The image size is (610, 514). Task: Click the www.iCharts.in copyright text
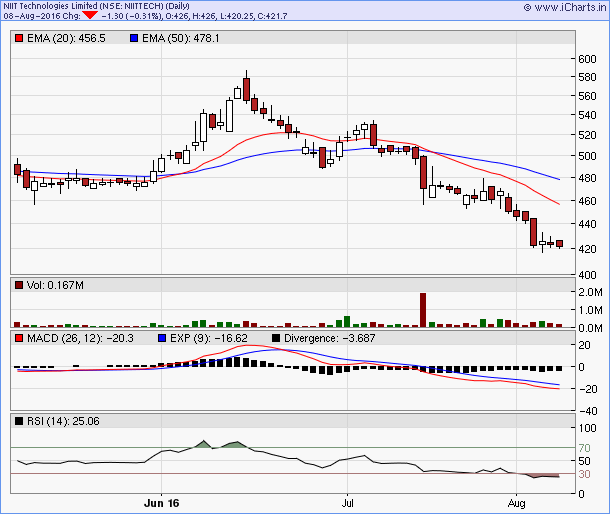click(x=565, y=7)
